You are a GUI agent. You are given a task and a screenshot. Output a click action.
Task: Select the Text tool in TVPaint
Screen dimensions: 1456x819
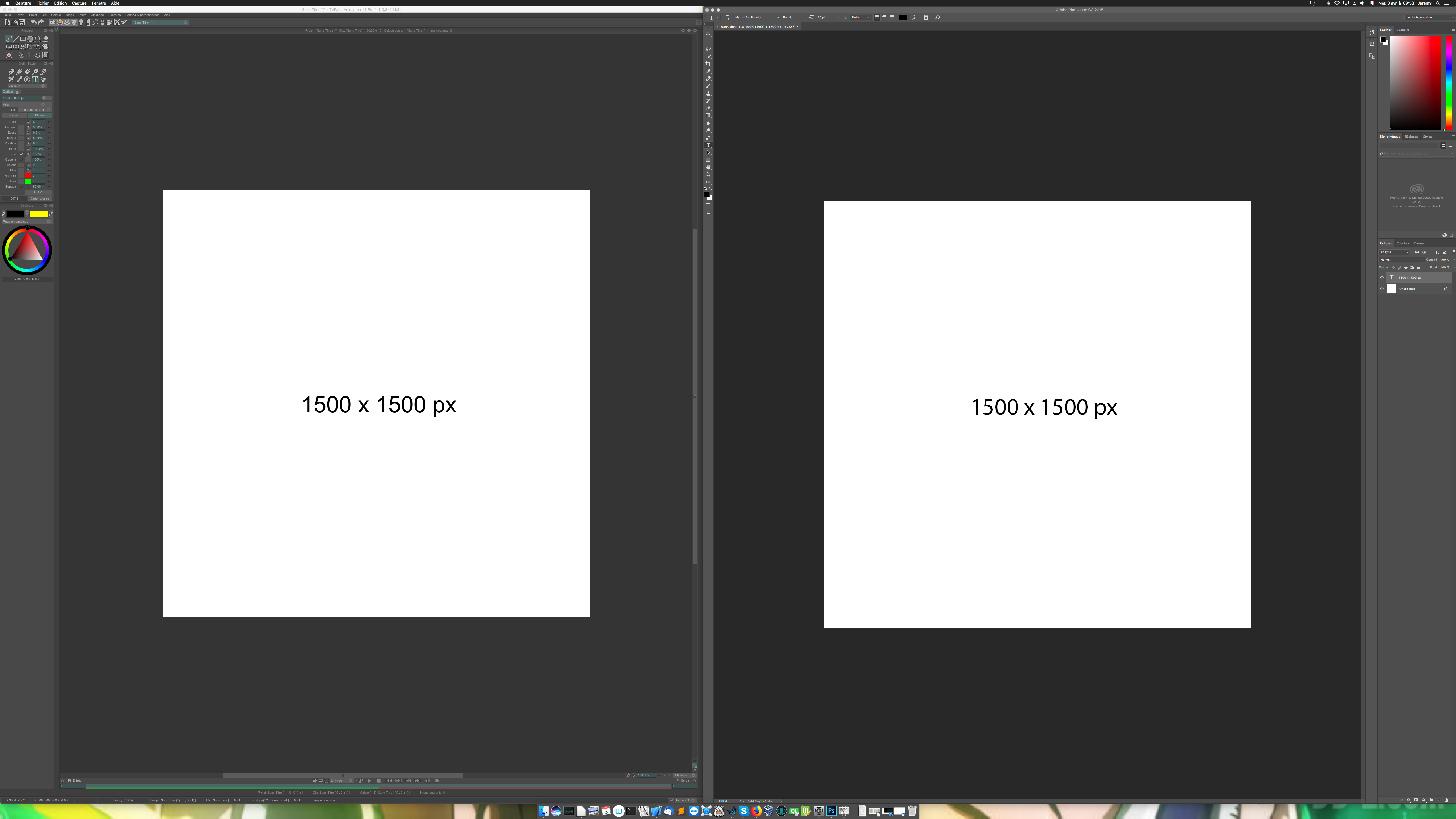35,80
